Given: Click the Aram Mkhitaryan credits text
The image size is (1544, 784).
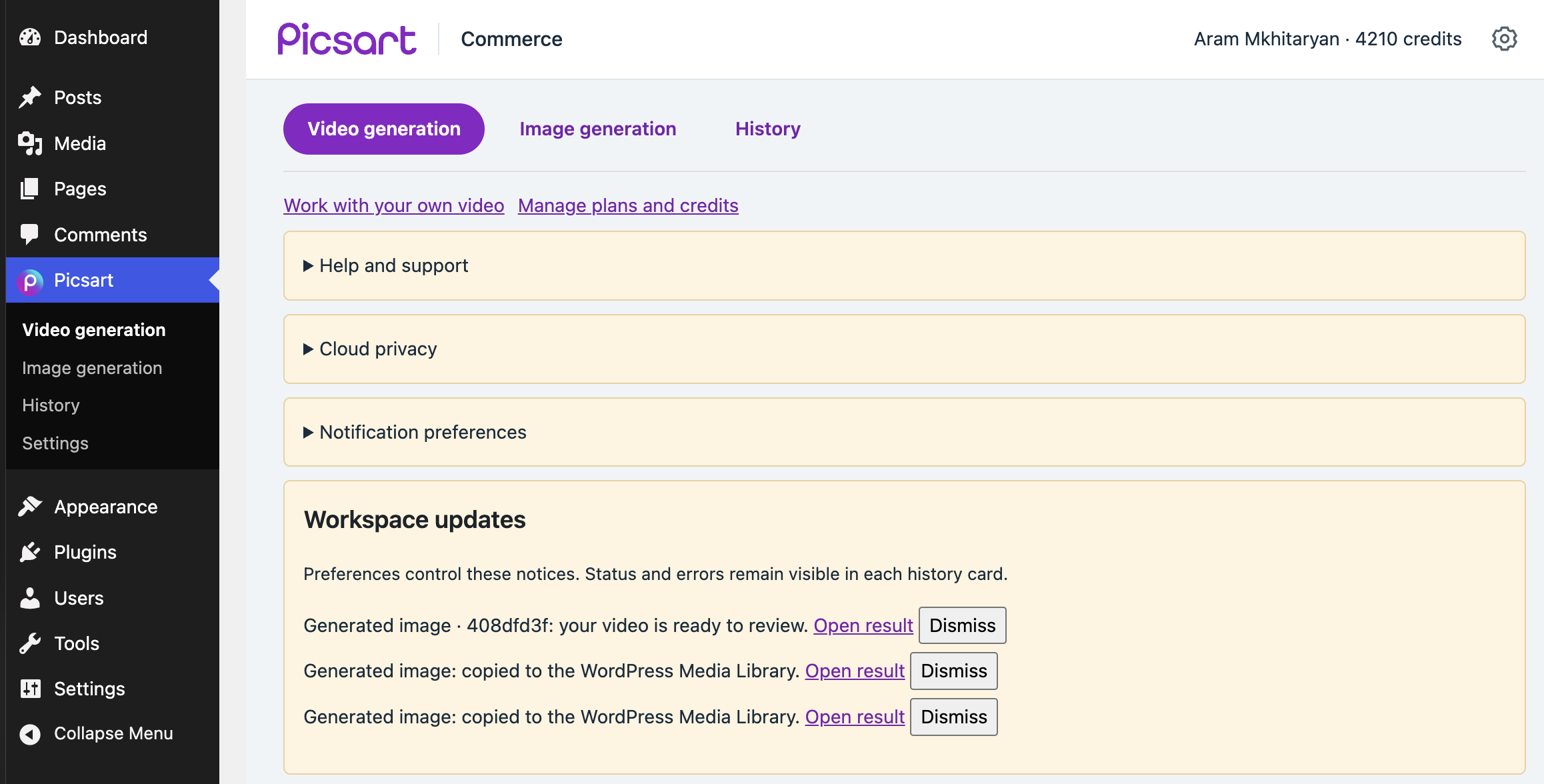Looking at the screenshot, I should pos(1327,39).
